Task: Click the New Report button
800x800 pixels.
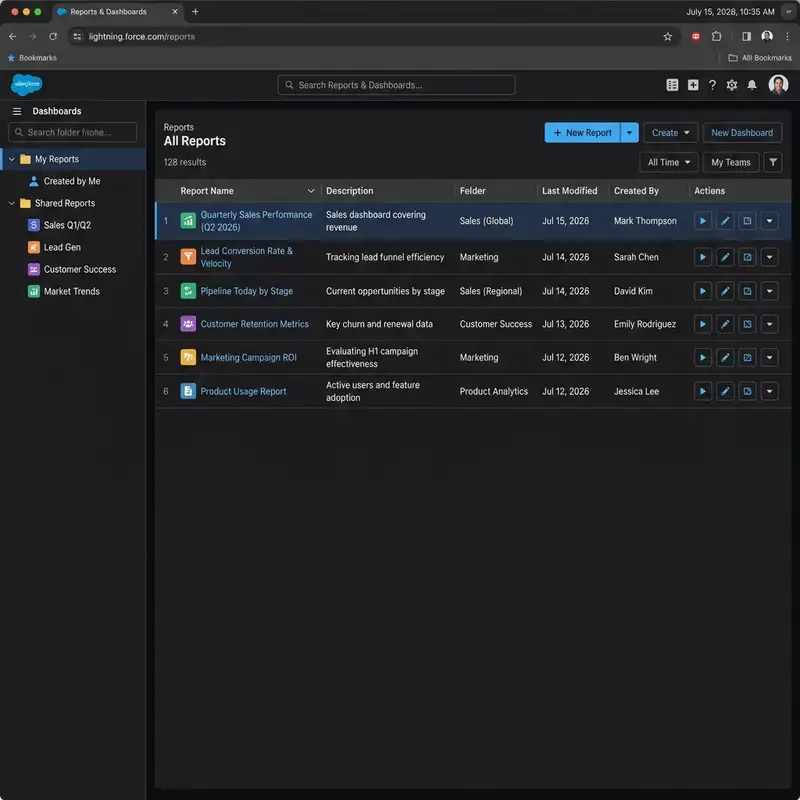Action: coord(582,133)
